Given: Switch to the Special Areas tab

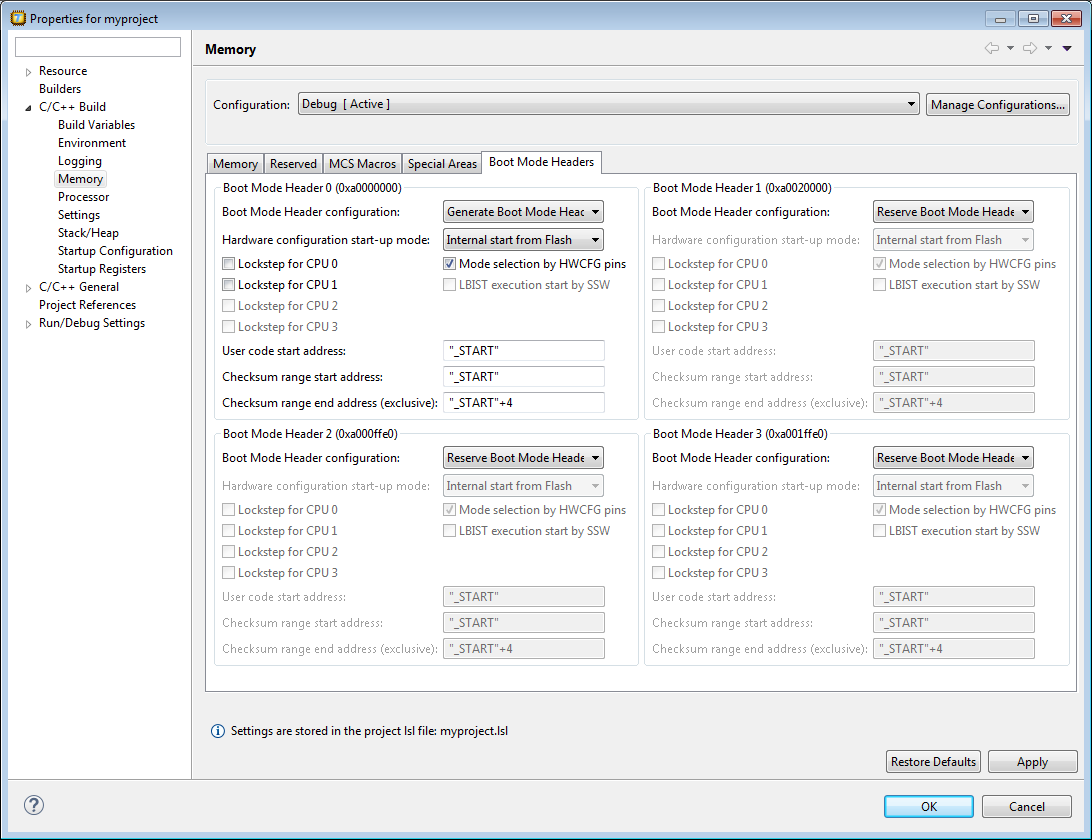Looking at the screenshot, I should (442, 164).
